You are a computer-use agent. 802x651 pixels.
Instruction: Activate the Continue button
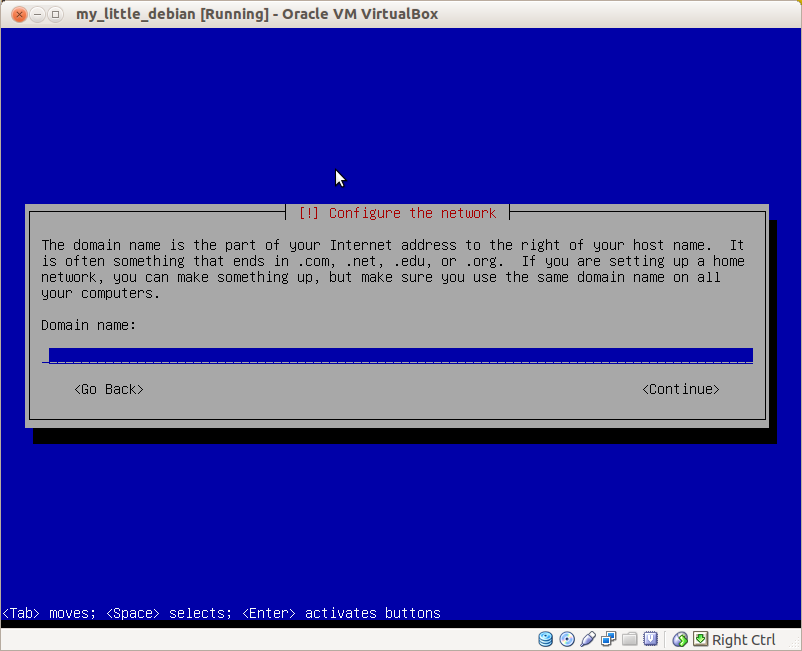(681, 390)
